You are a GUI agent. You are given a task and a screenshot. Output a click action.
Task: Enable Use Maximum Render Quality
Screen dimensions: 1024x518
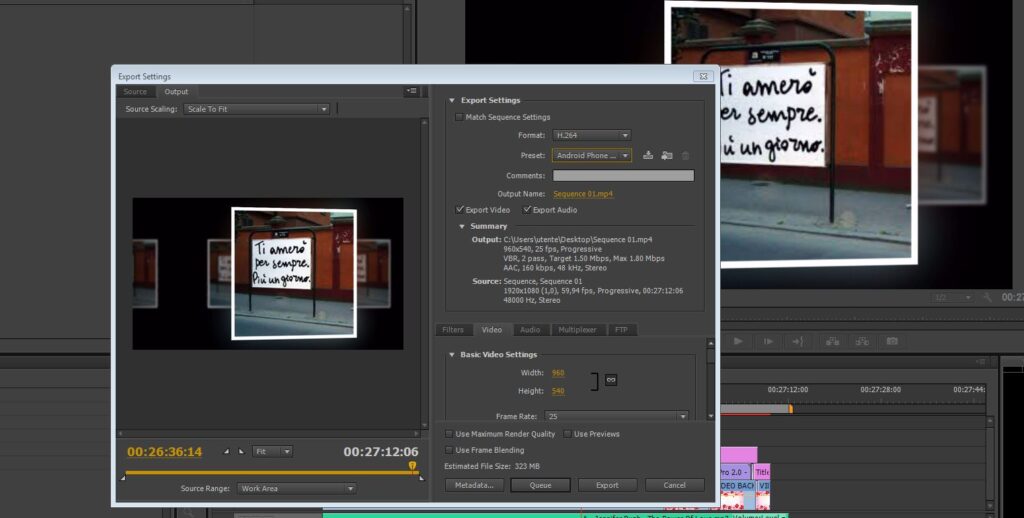(449, 434)
